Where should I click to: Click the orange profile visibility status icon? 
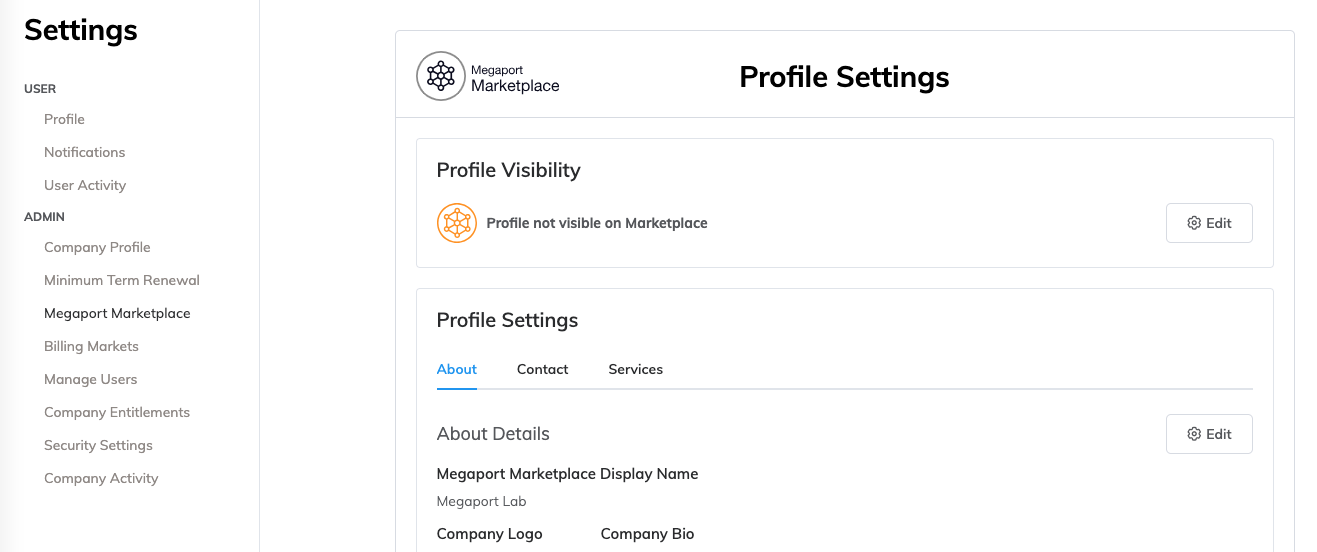457,223
